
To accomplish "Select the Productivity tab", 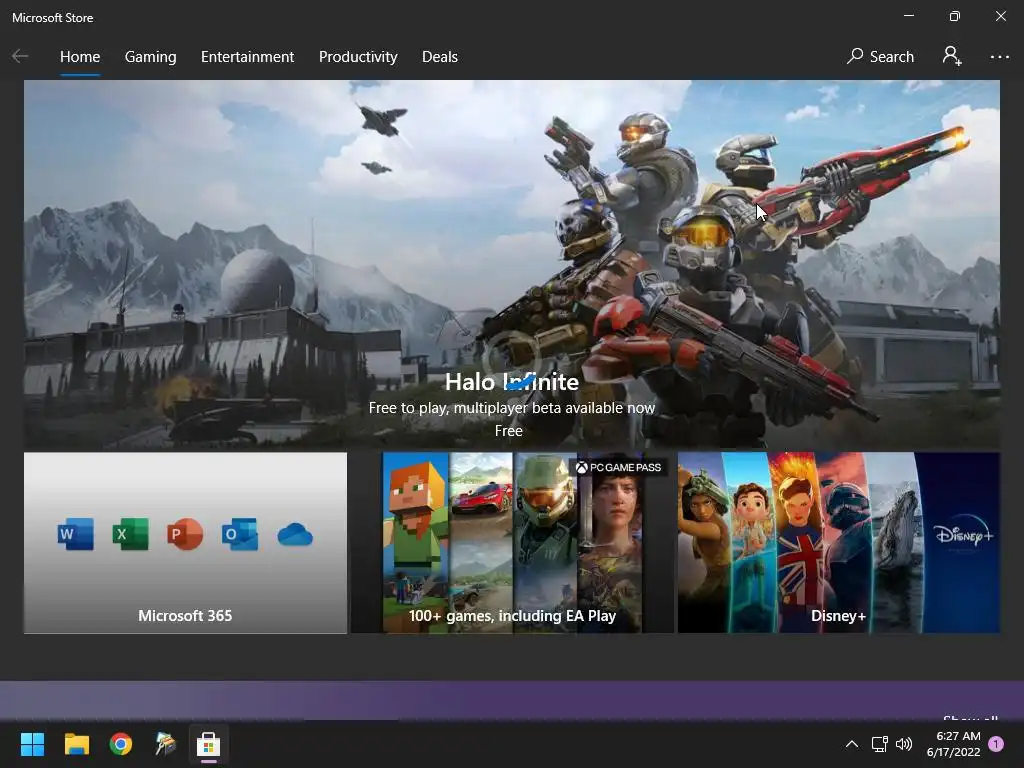I will (358, 57).
